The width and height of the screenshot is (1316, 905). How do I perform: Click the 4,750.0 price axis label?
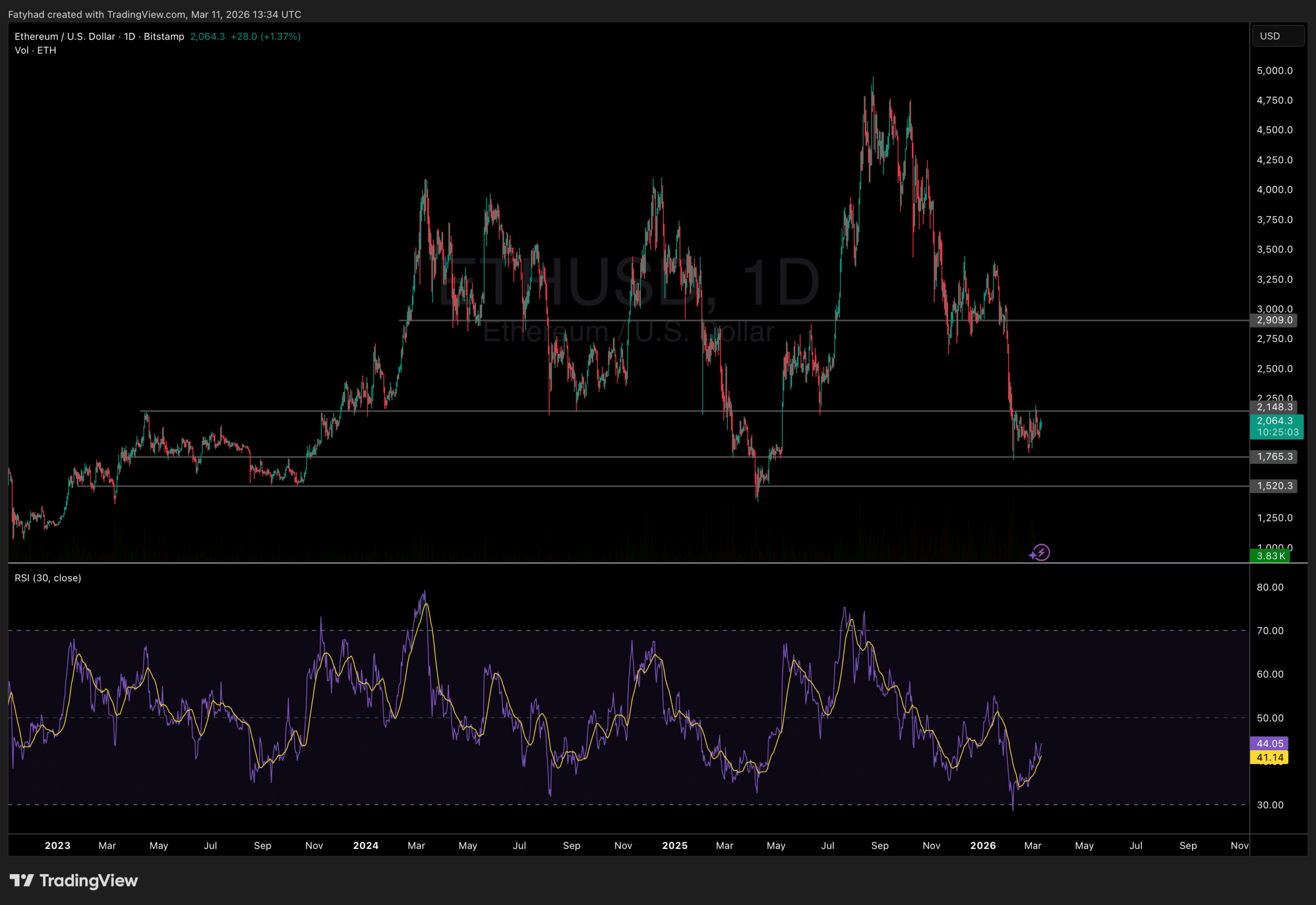pos(1275,100)
